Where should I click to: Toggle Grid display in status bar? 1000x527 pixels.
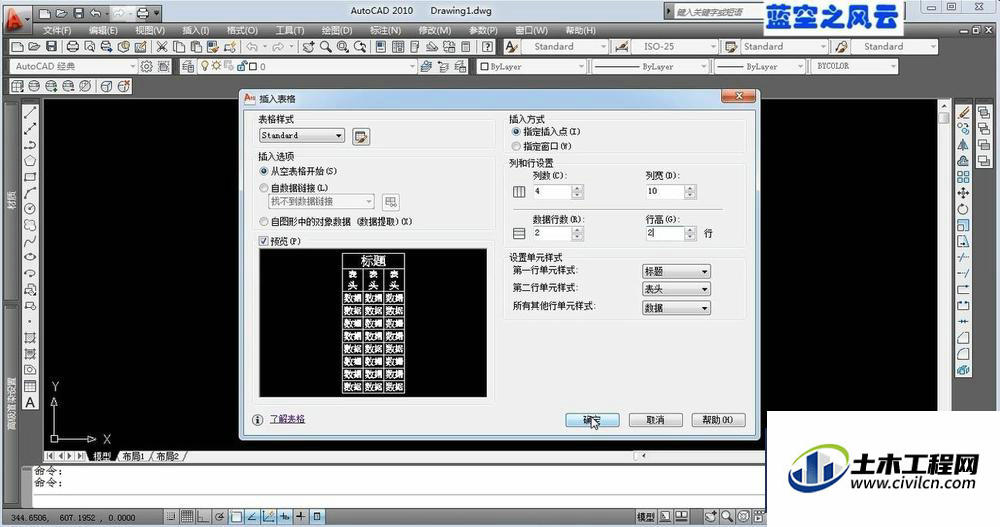pos(187,516)
